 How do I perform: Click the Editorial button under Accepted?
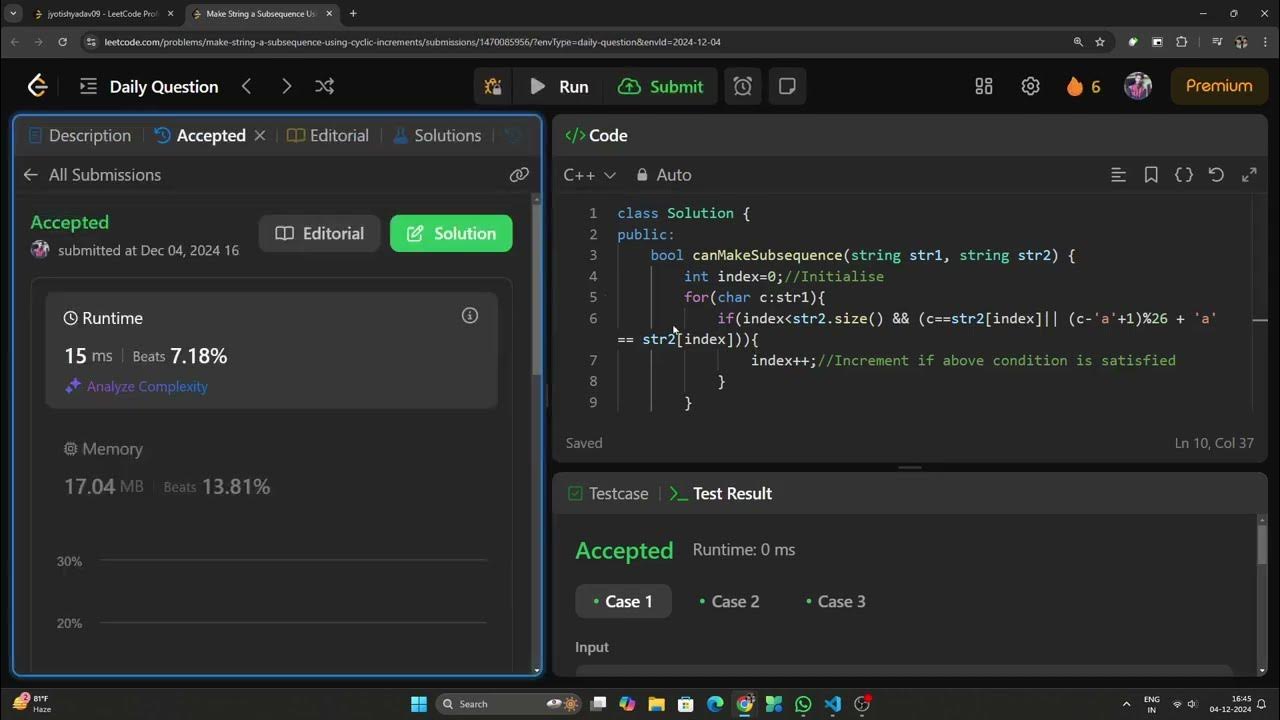(x=320, y=233)
